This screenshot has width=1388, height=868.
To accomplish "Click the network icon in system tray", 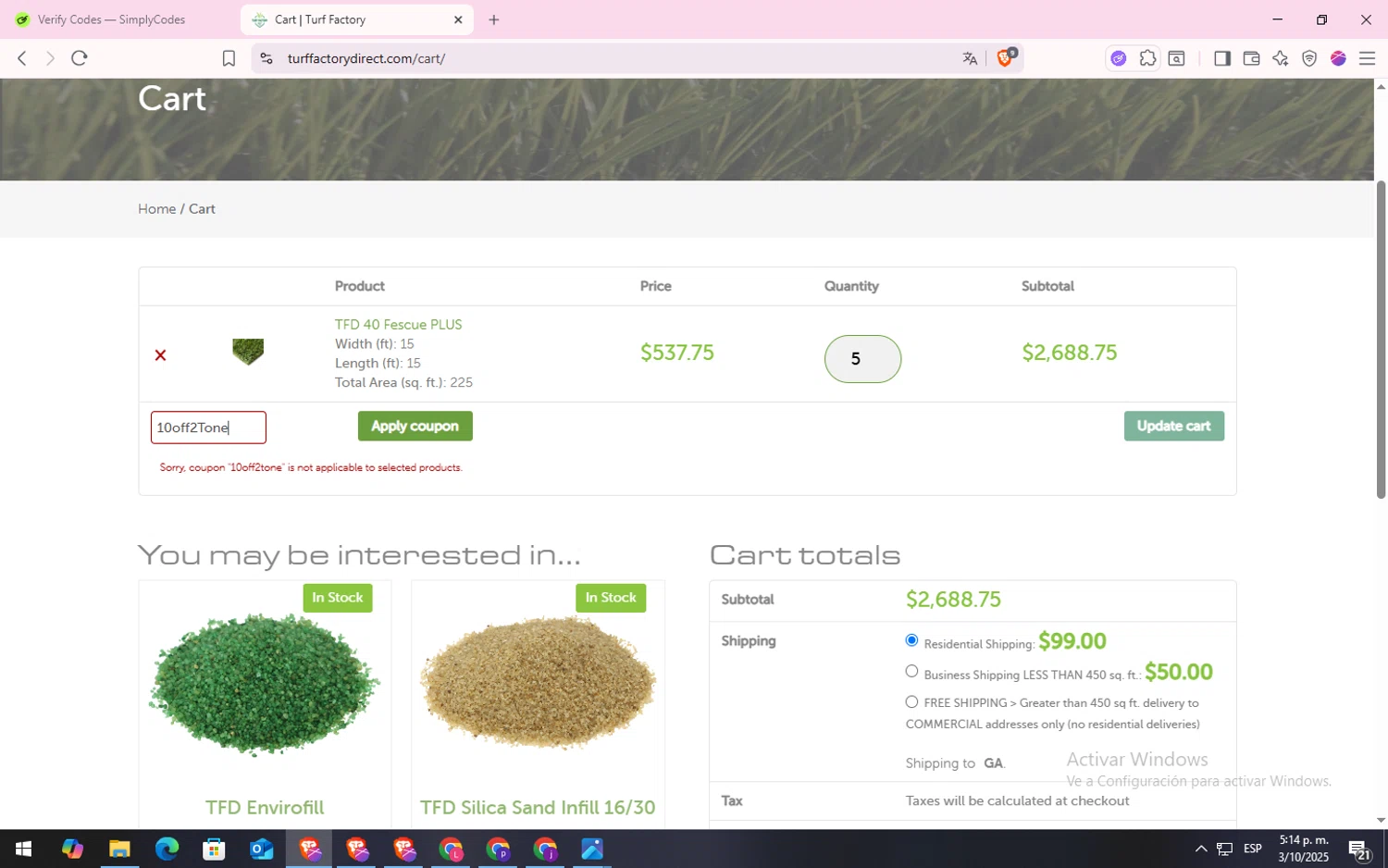I will point(1225,849).
